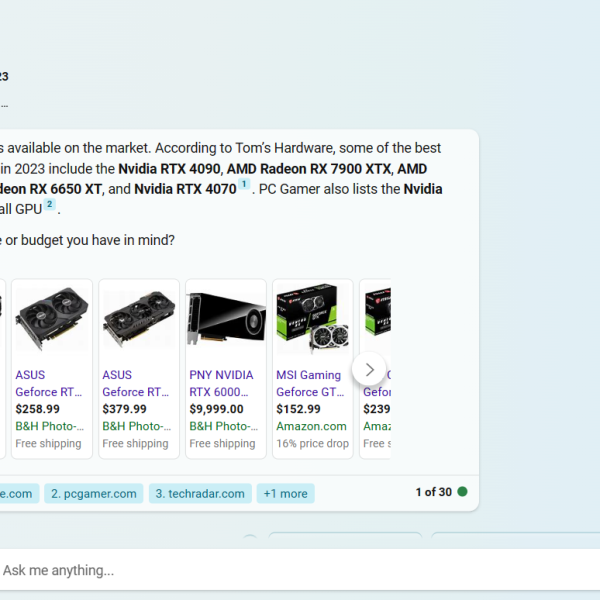Click the green status dot beside 1 of 30
This screenshot has width=600, height=600.
462,492
